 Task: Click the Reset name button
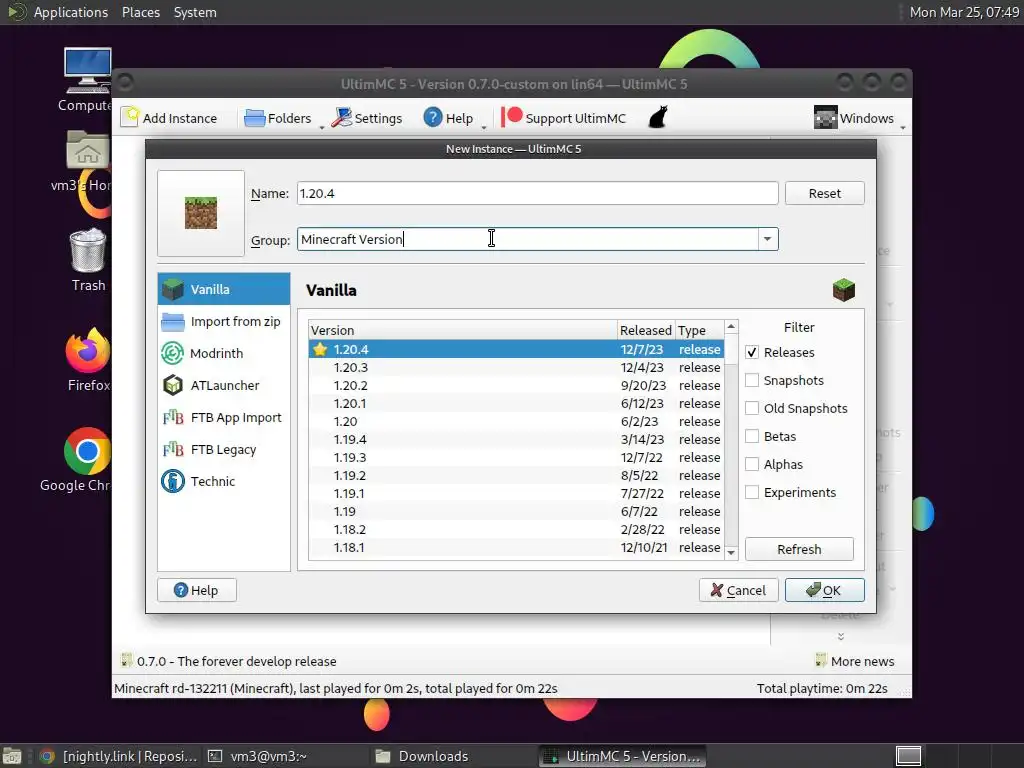pyautogui.click(x=824, y=193)
